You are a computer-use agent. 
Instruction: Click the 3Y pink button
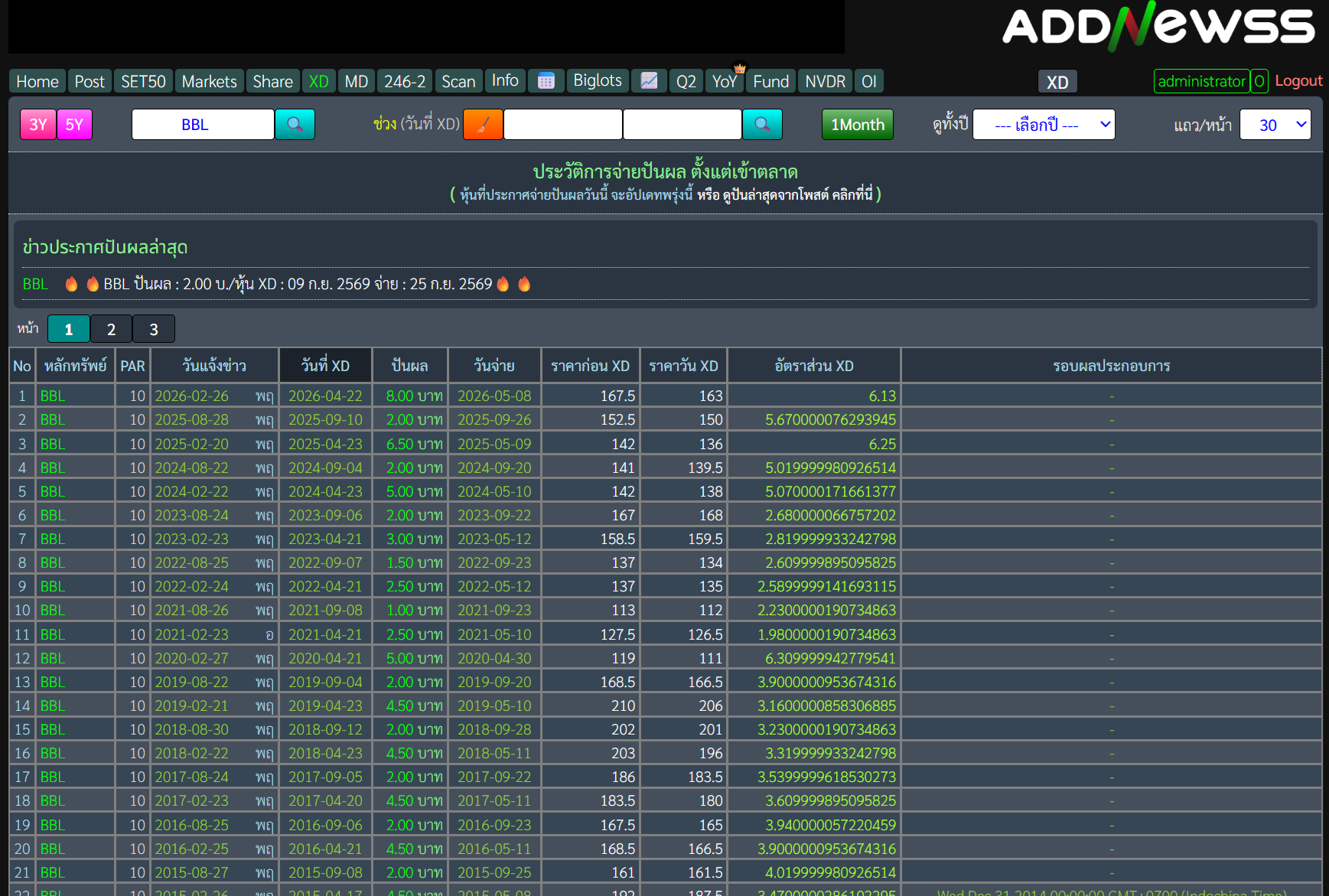(38, 124)
